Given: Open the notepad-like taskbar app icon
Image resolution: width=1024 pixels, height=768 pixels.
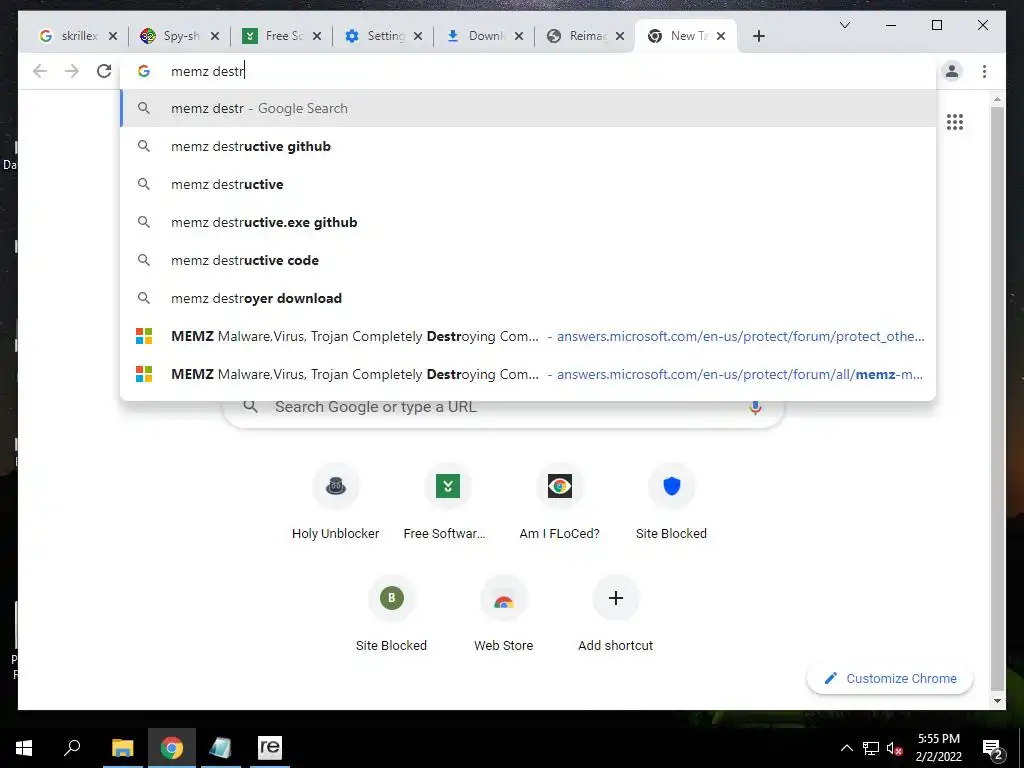Looking at the screenshot, I should (220, 748).
